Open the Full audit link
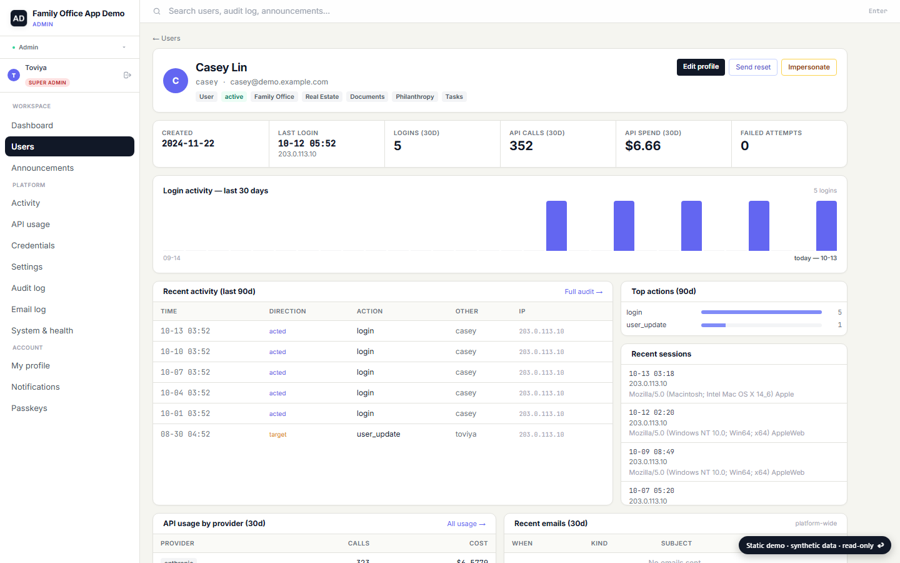Image resolution: width=900 pixels, height=563 pixels. [x=583, y=292]
